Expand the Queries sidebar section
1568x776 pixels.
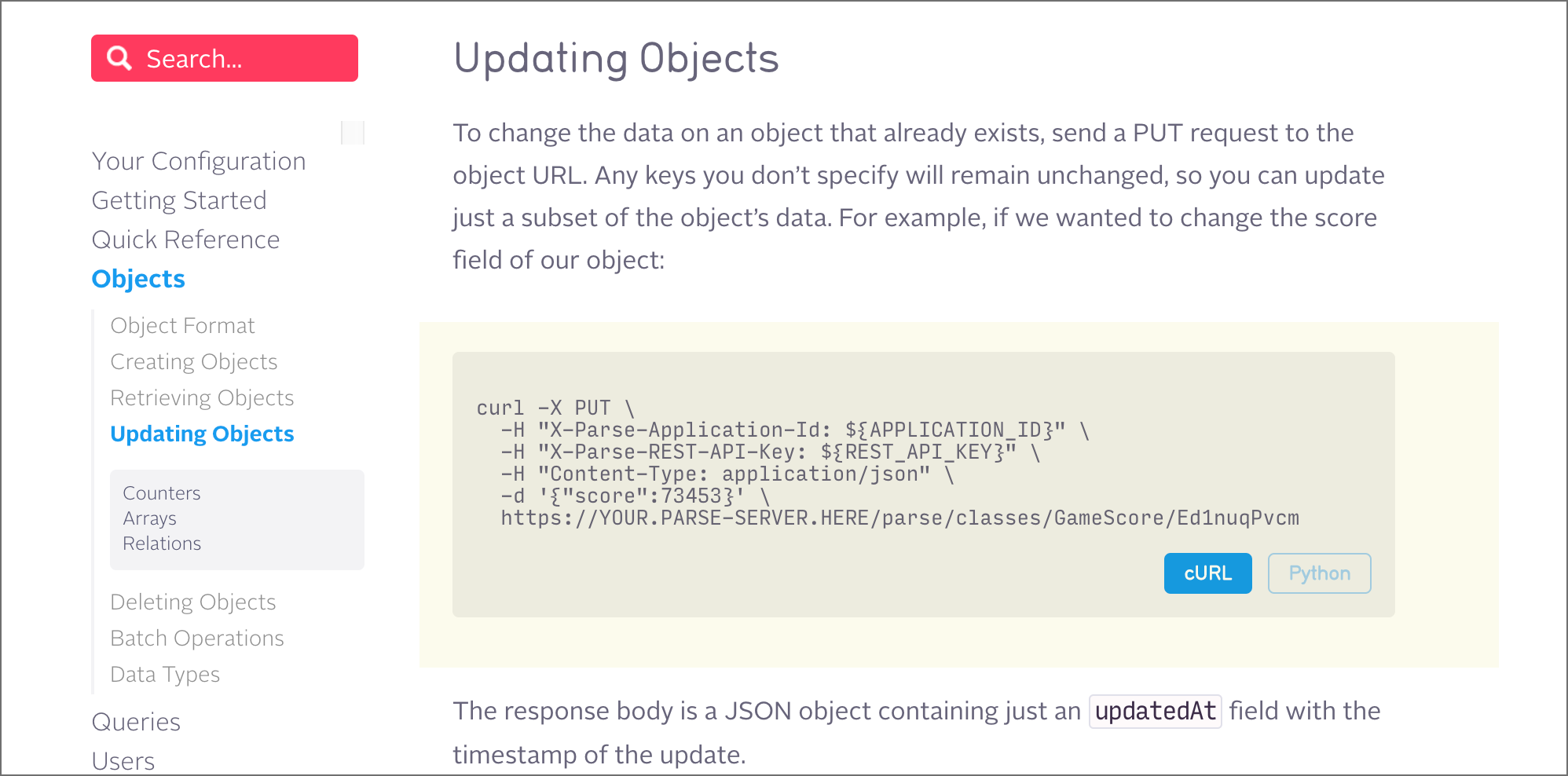pos(136,722)
